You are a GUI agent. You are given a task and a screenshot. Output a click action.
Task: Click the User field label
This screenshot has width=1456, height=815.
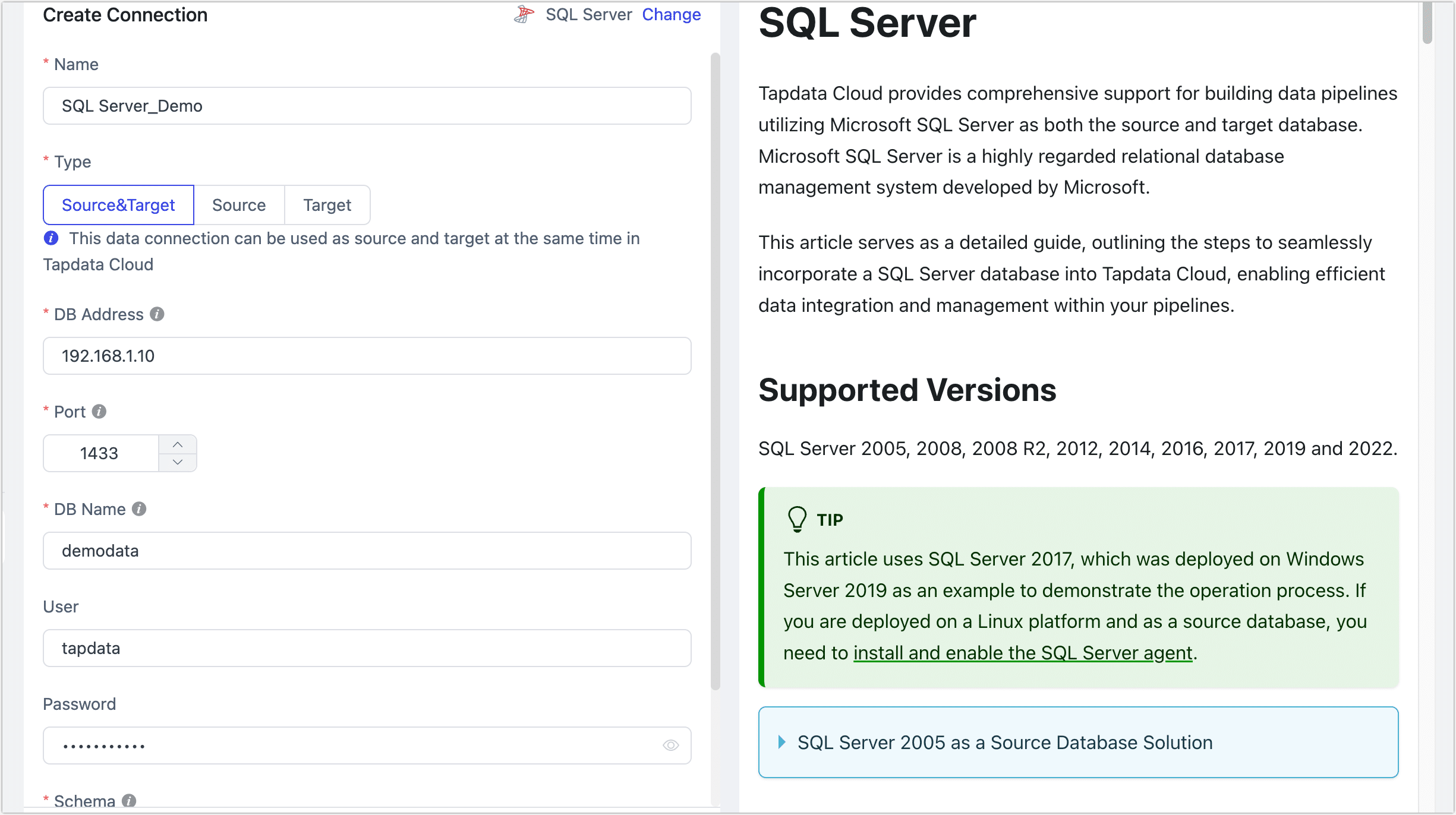click(x=61, y=606)
